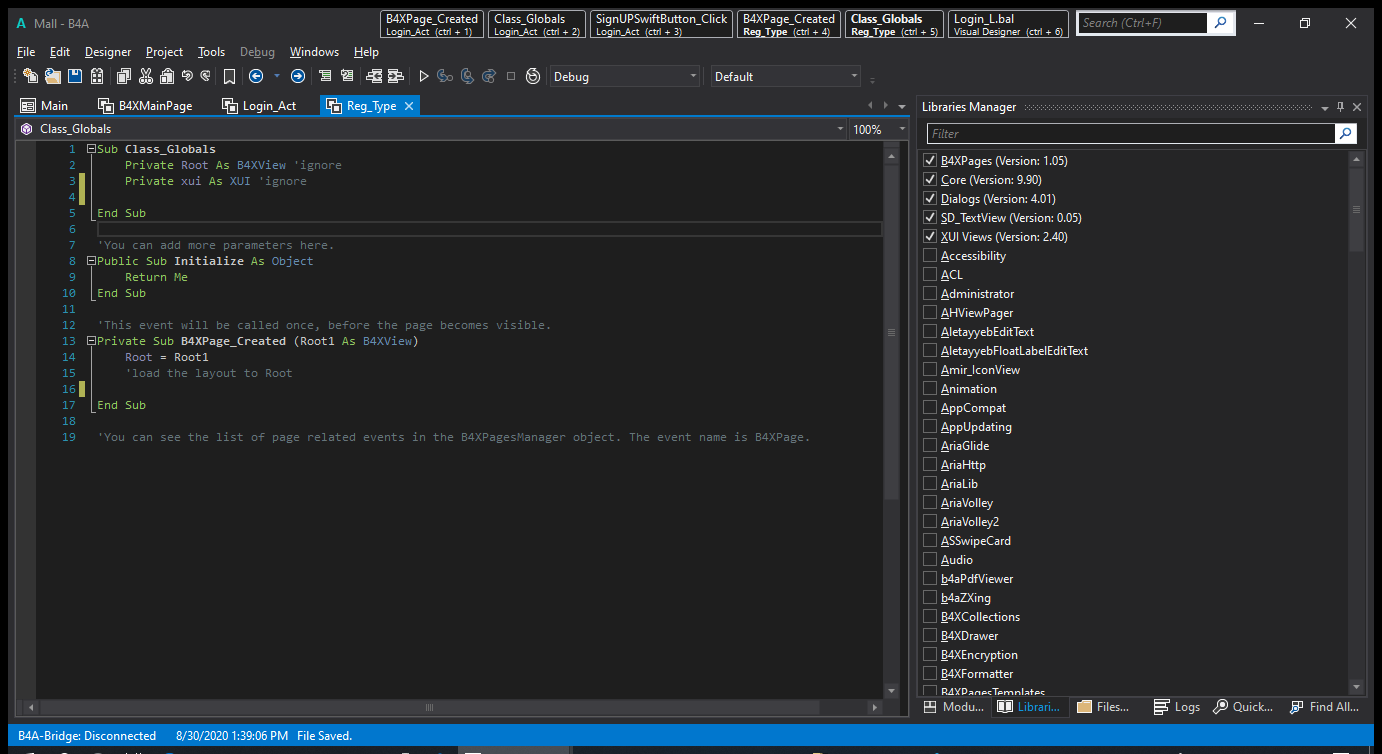Navigate backward with the blue left arrow
The height and width of the screenshot is (754, 1382).
point(256,76)
